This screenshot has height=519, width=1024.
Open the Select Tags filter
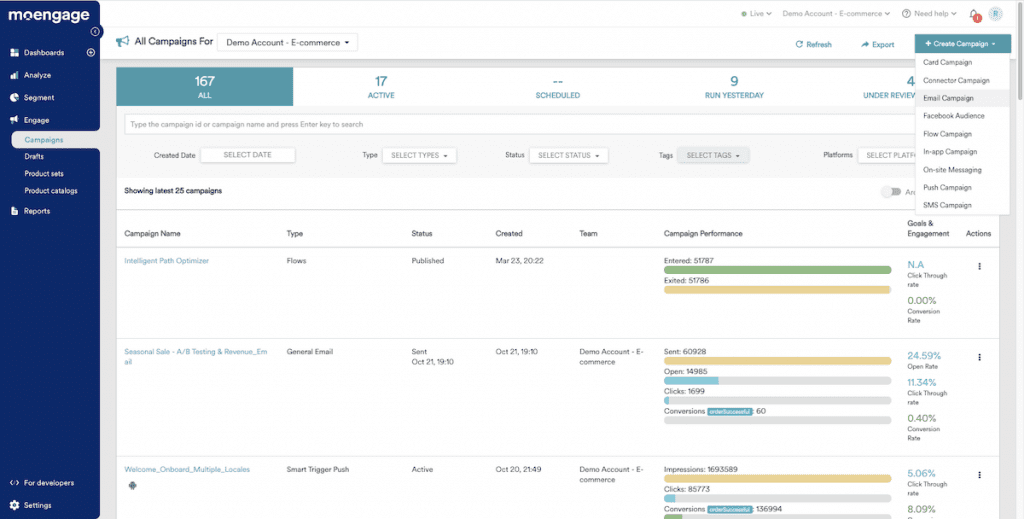click(713, 155)
